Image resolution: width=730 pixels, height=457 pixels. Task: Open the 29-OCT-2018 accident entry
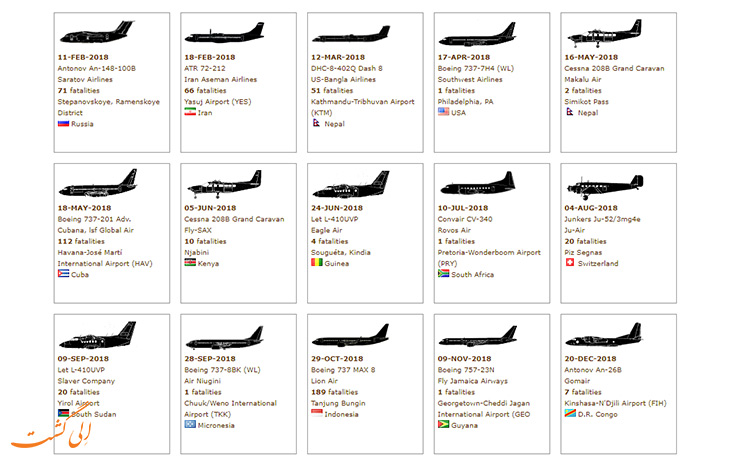point(337,359)
